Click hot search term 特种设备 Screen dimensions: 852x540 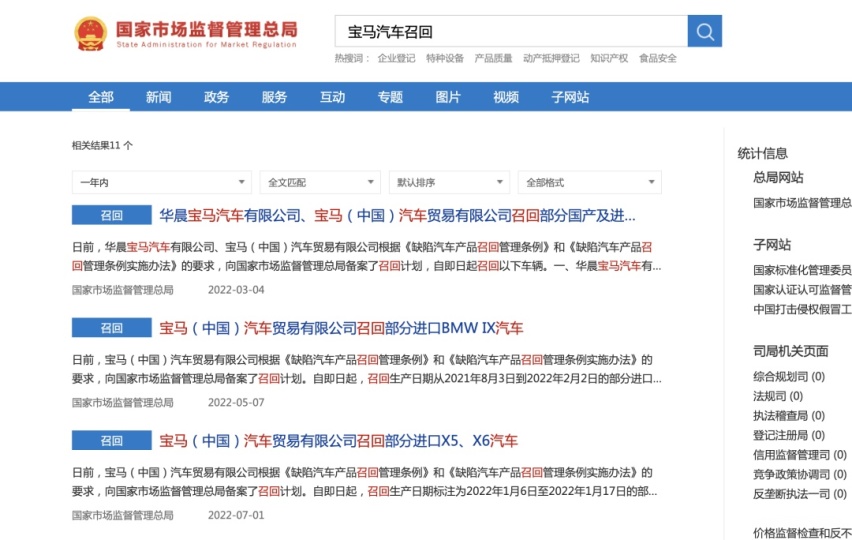coord(444,58)
